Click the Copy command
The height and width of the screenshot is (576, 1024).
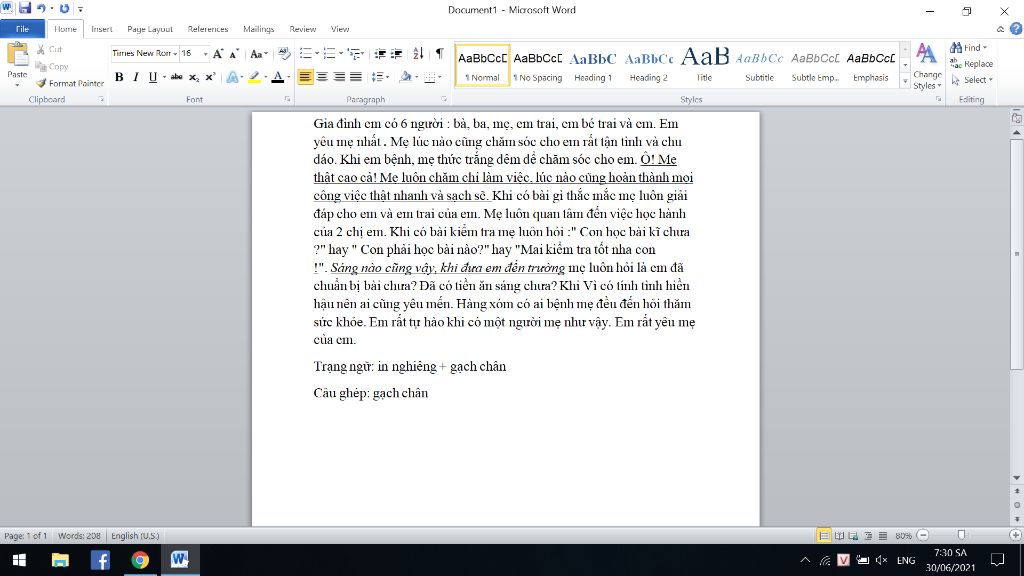(x=52, y=67)
